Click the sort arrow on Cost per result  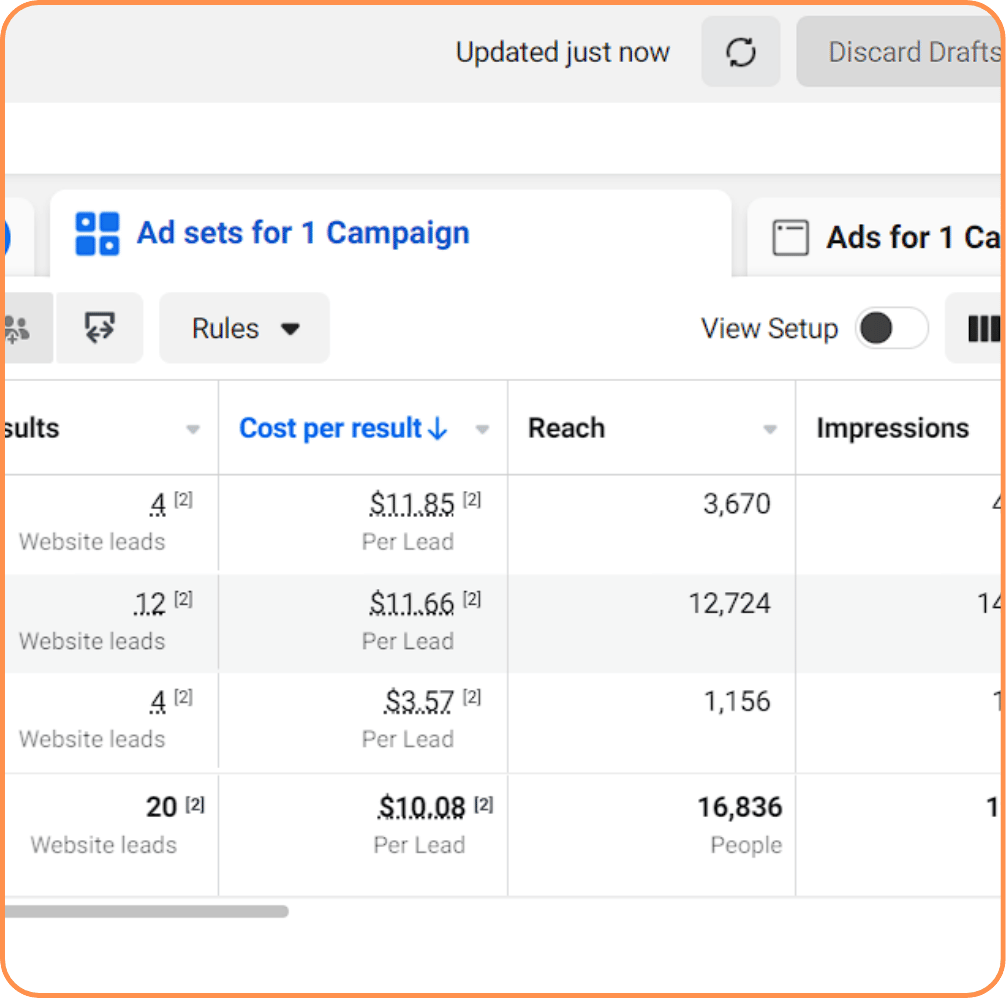[437, 429]
